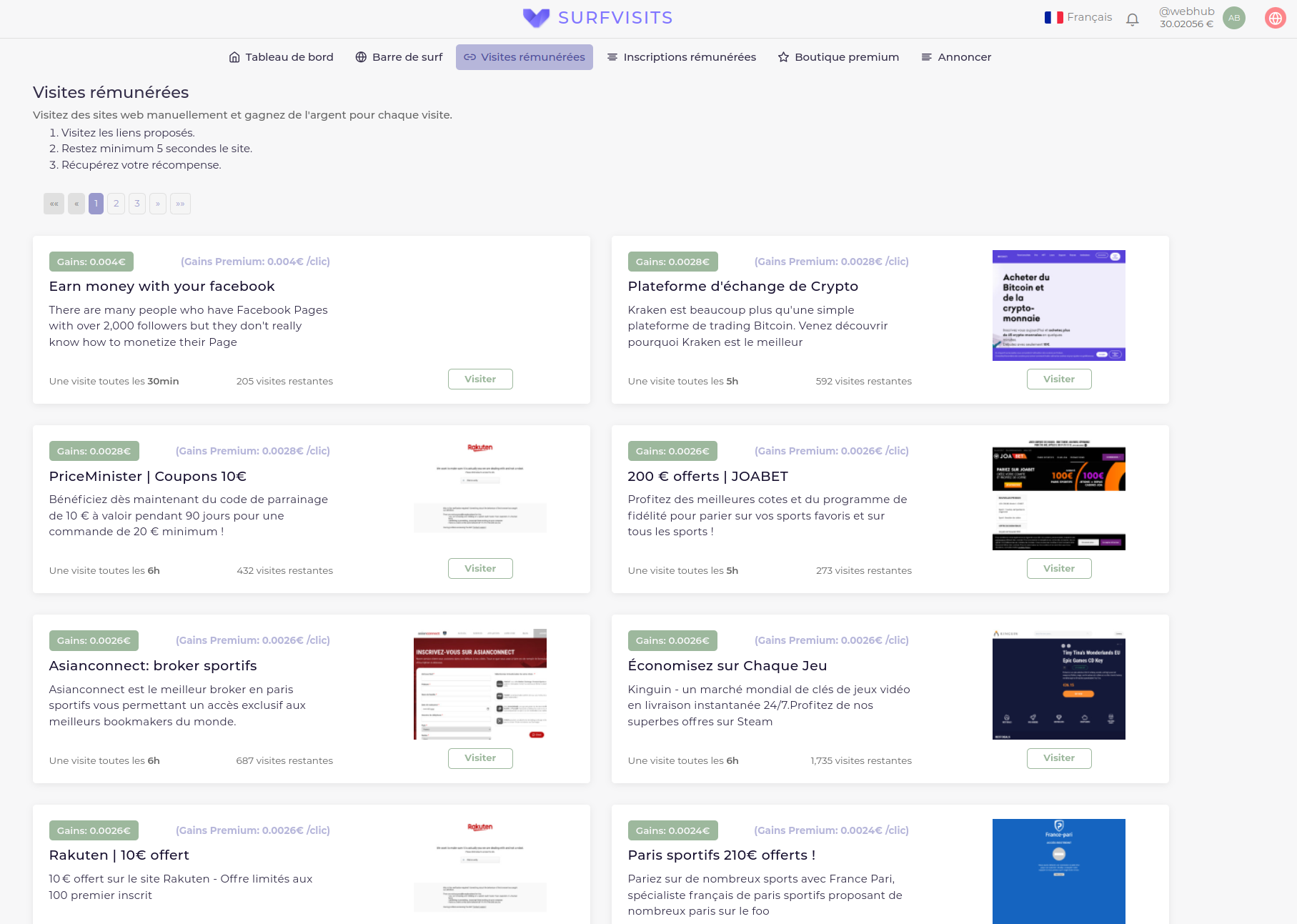This screenshot has width=1297, height=924.
Task: Click the Boutique premium star icon
Action: pyautogui.click(x=783, y=57)
